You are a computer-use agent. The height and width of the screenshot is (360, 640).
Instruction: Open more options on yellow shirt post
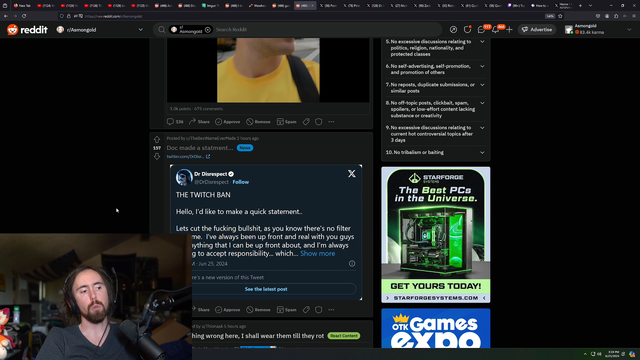[x=331, y=122]
